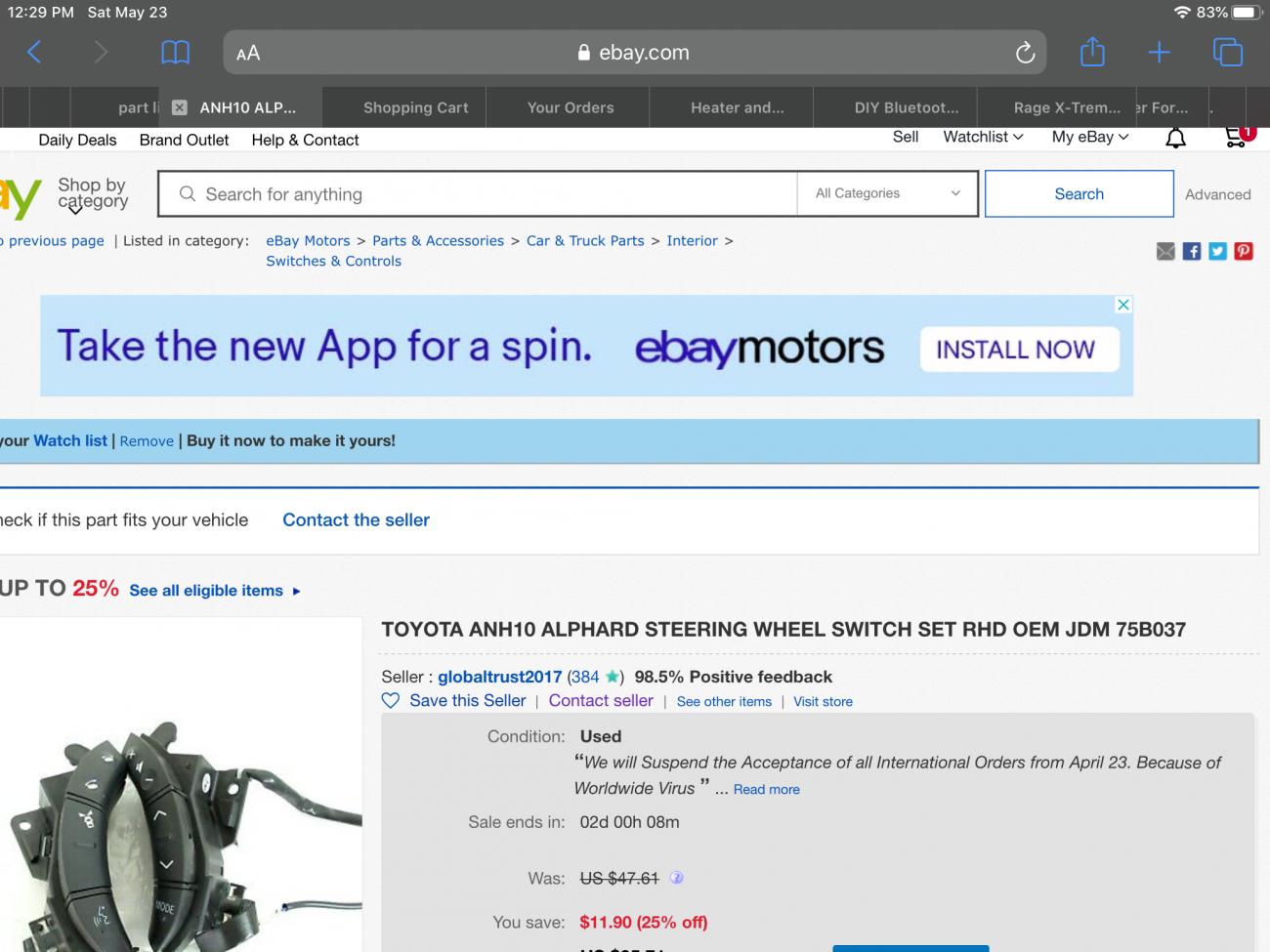
Task: Toggle Save this Seller heart
Action: (x=391, y=700)
